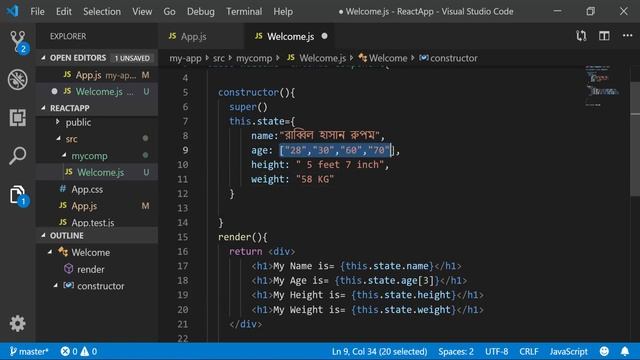This screenshot has width=640, height=360.
Task: Click the "58 KG" weight string
Action: (x=315, y=179)
